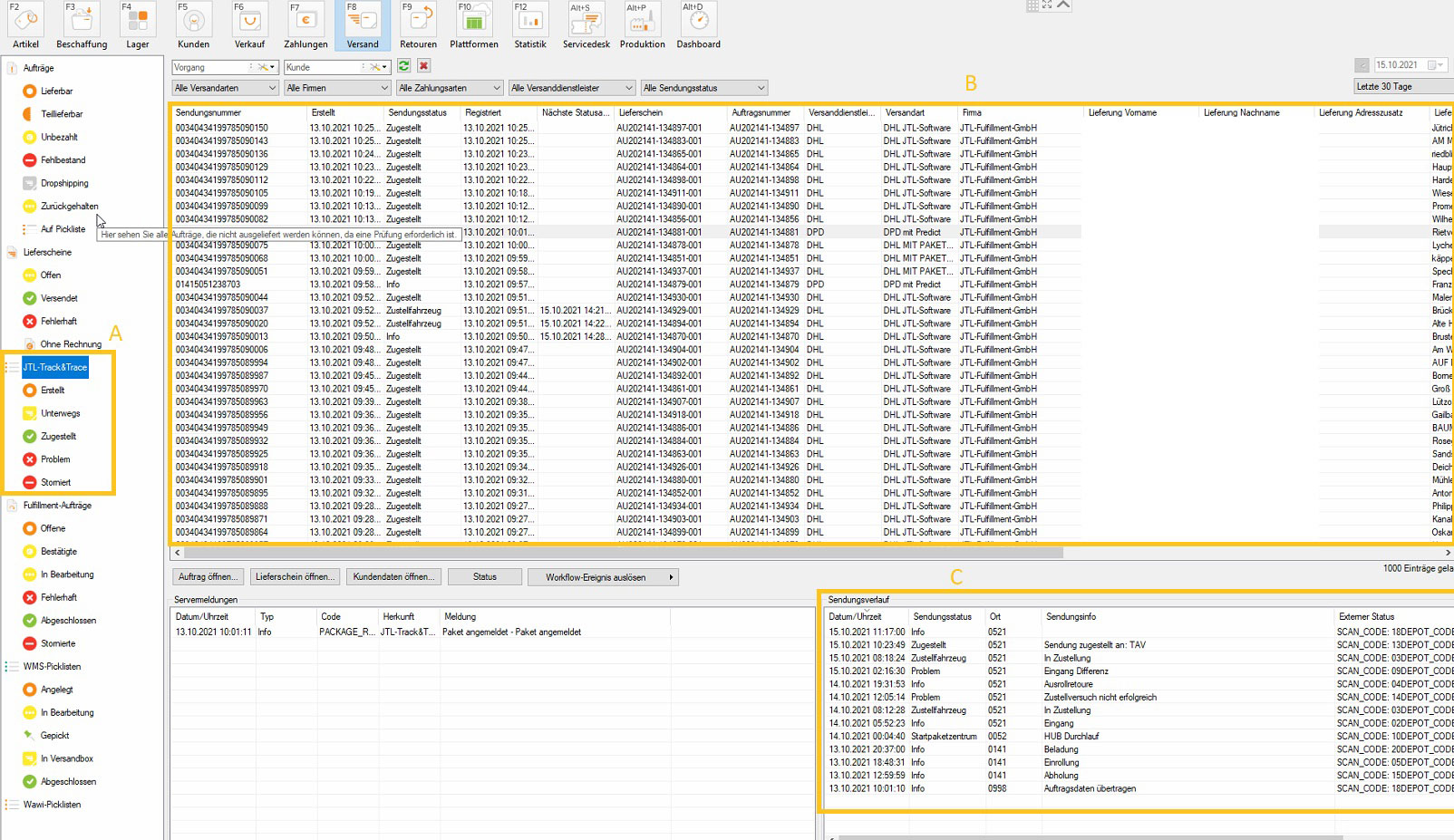Screen dimensions: 1454x840
Task: Select Zugestellt under JTL-Track&Trace
Action: click(x=58, y=437)
